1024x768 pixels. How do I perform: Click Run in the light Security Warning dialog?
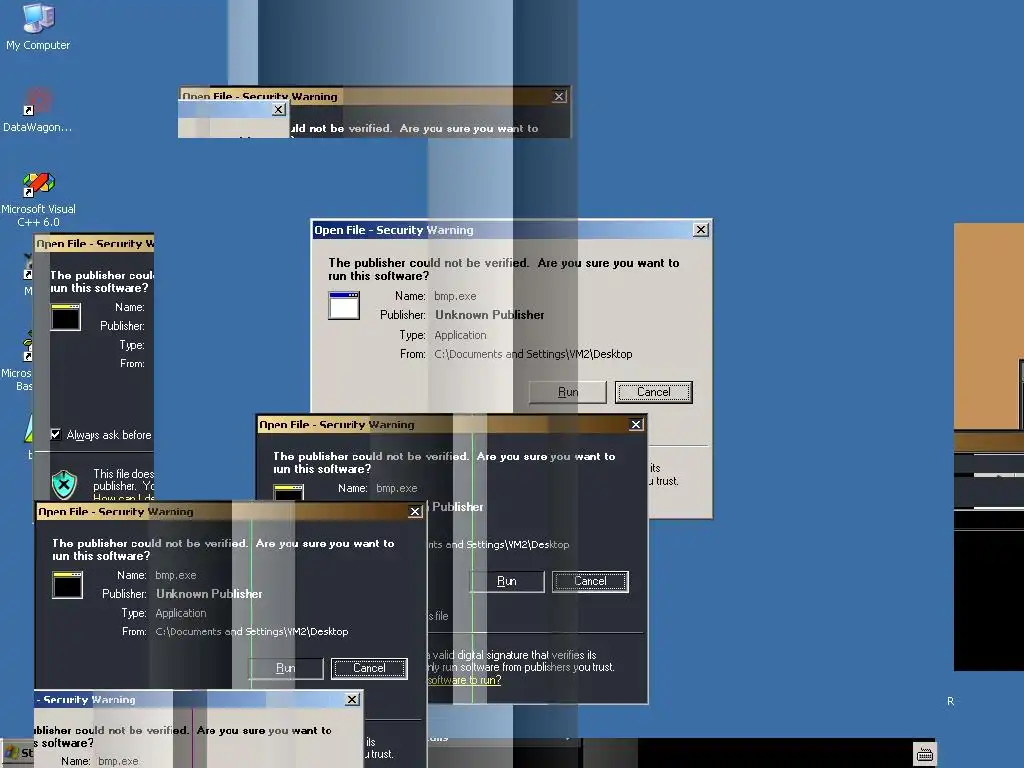point(568,392)
